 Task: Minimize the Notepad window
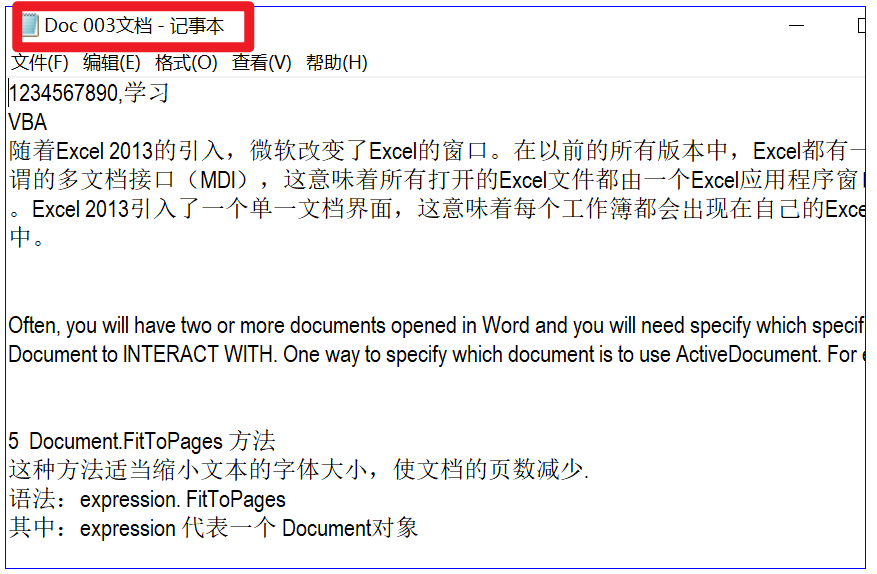tap(796, 26)
